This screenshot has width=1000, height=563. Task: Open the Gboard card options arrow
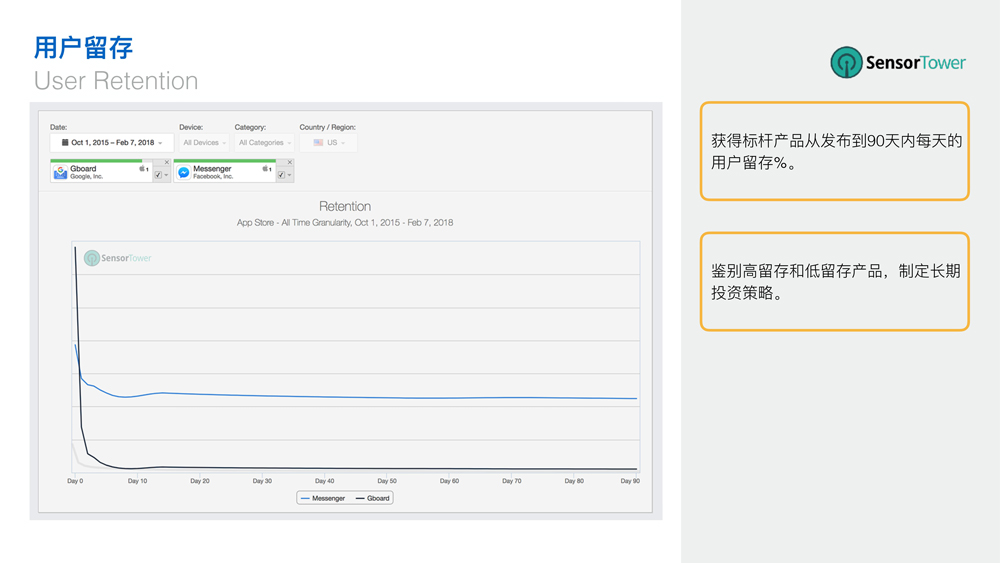click(166, 175)
